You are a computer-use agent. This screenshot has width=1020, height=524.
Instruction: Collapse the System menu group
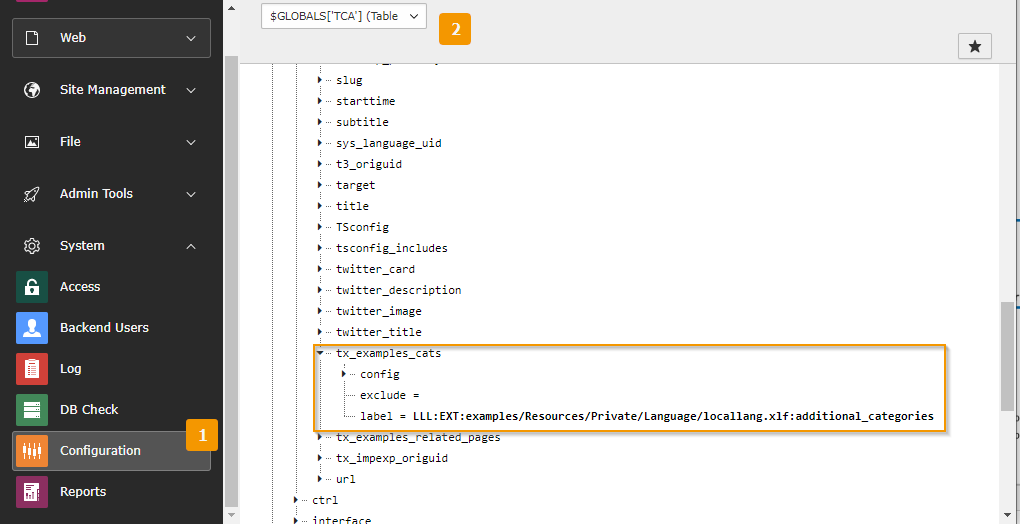[190, 246]
